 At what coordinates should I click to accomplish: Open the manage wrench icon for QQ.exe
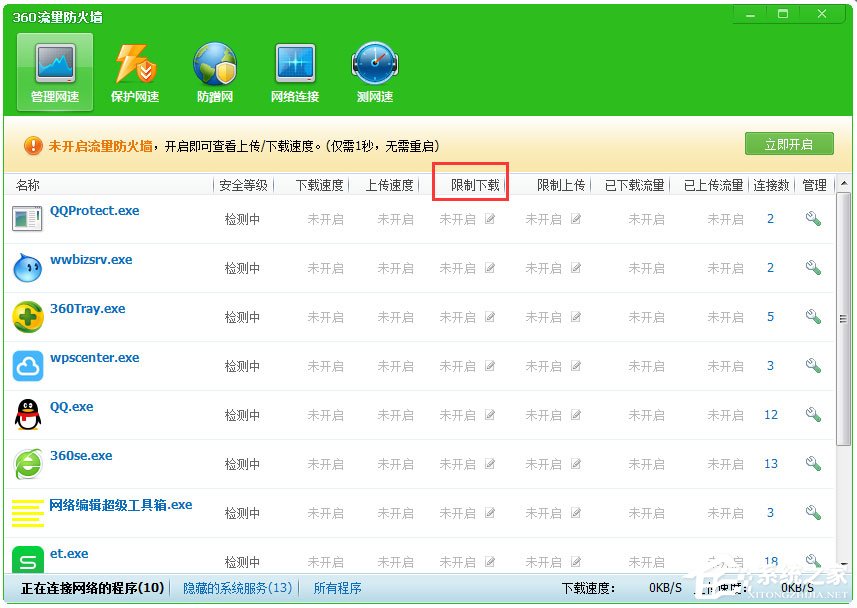[x=813, y=415]
